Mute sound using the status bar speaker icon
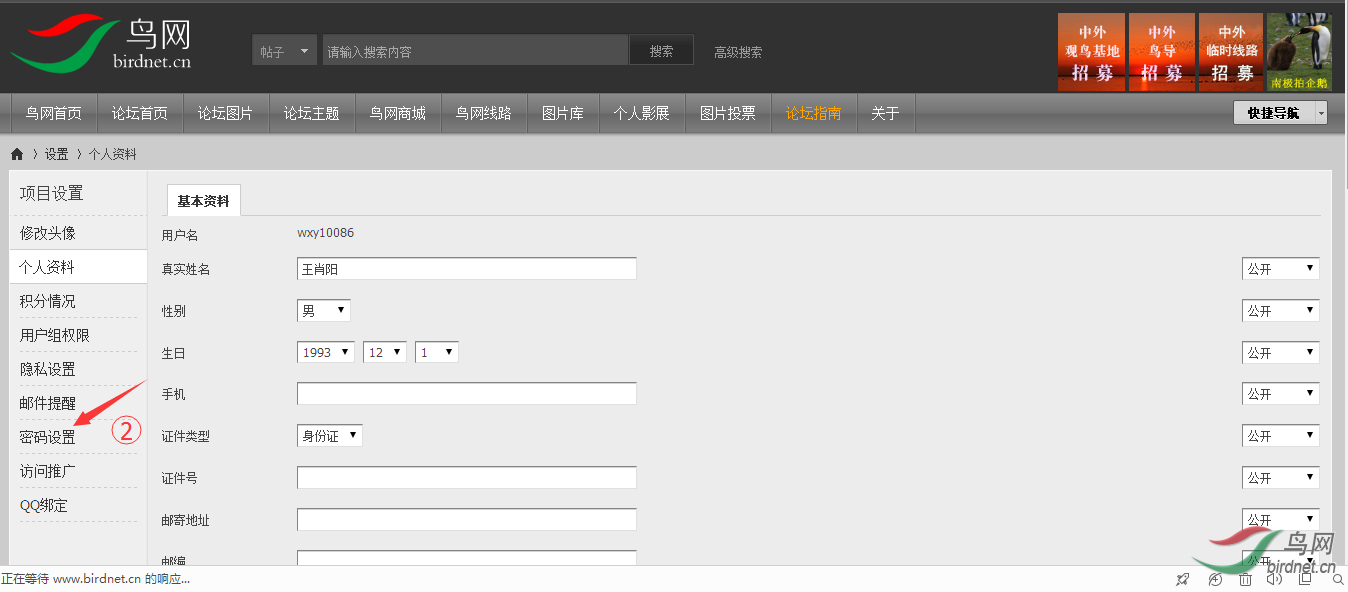The image size is (1348, 592). [x=1274, y=579]
